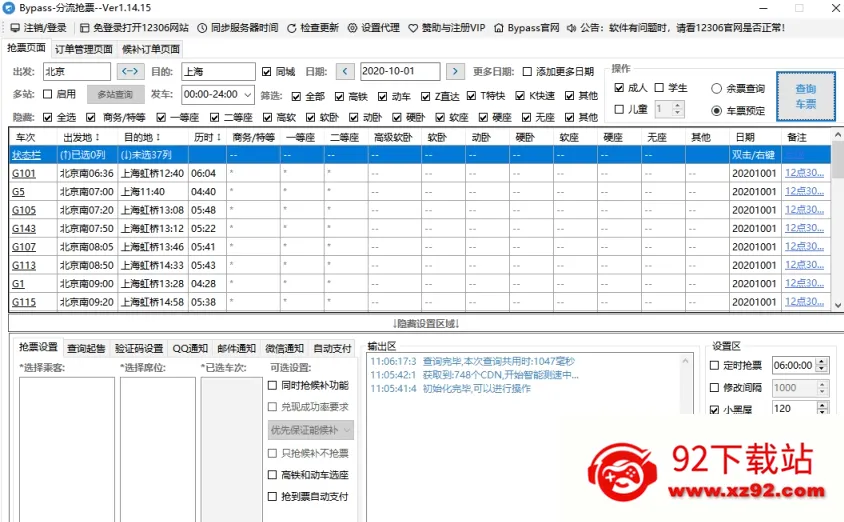Click the 查询车票 search button
844x522 pixels.
pyautogui.click(x=806, y=96)
